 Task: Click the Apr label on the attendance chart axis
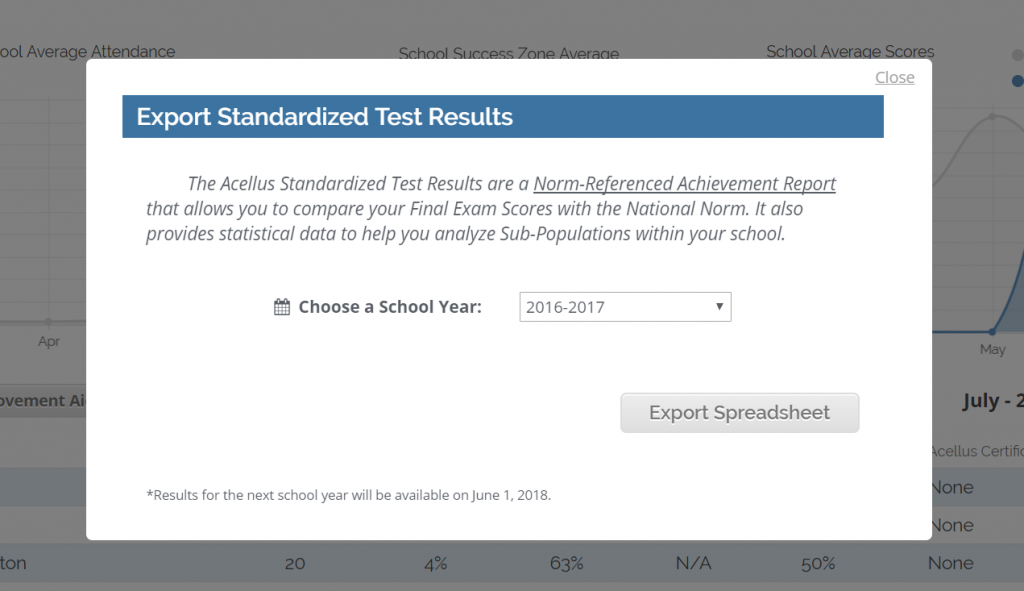point(50,340)
